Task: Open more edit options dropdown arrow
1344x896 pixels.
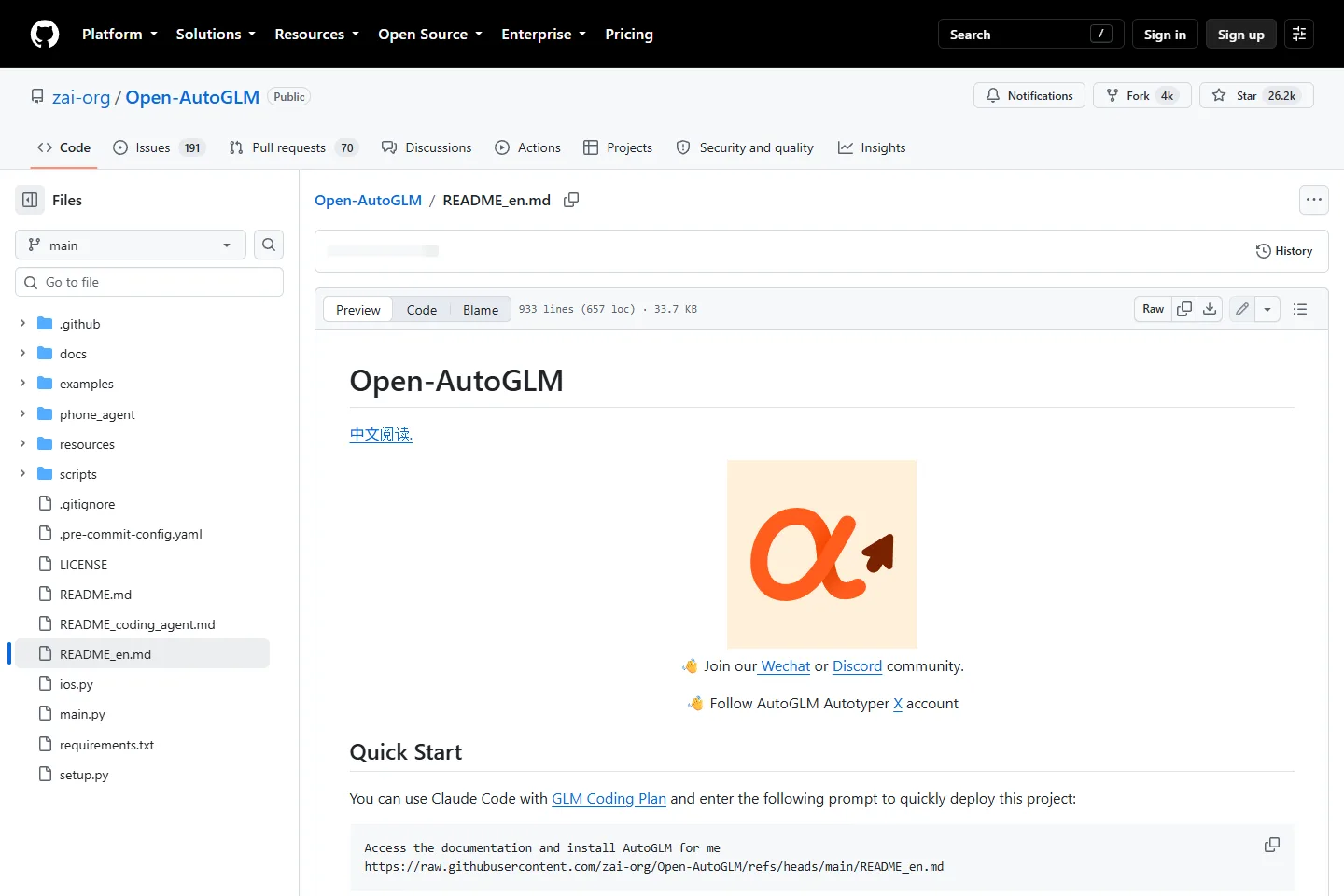Action: (x=1267, y=309)
